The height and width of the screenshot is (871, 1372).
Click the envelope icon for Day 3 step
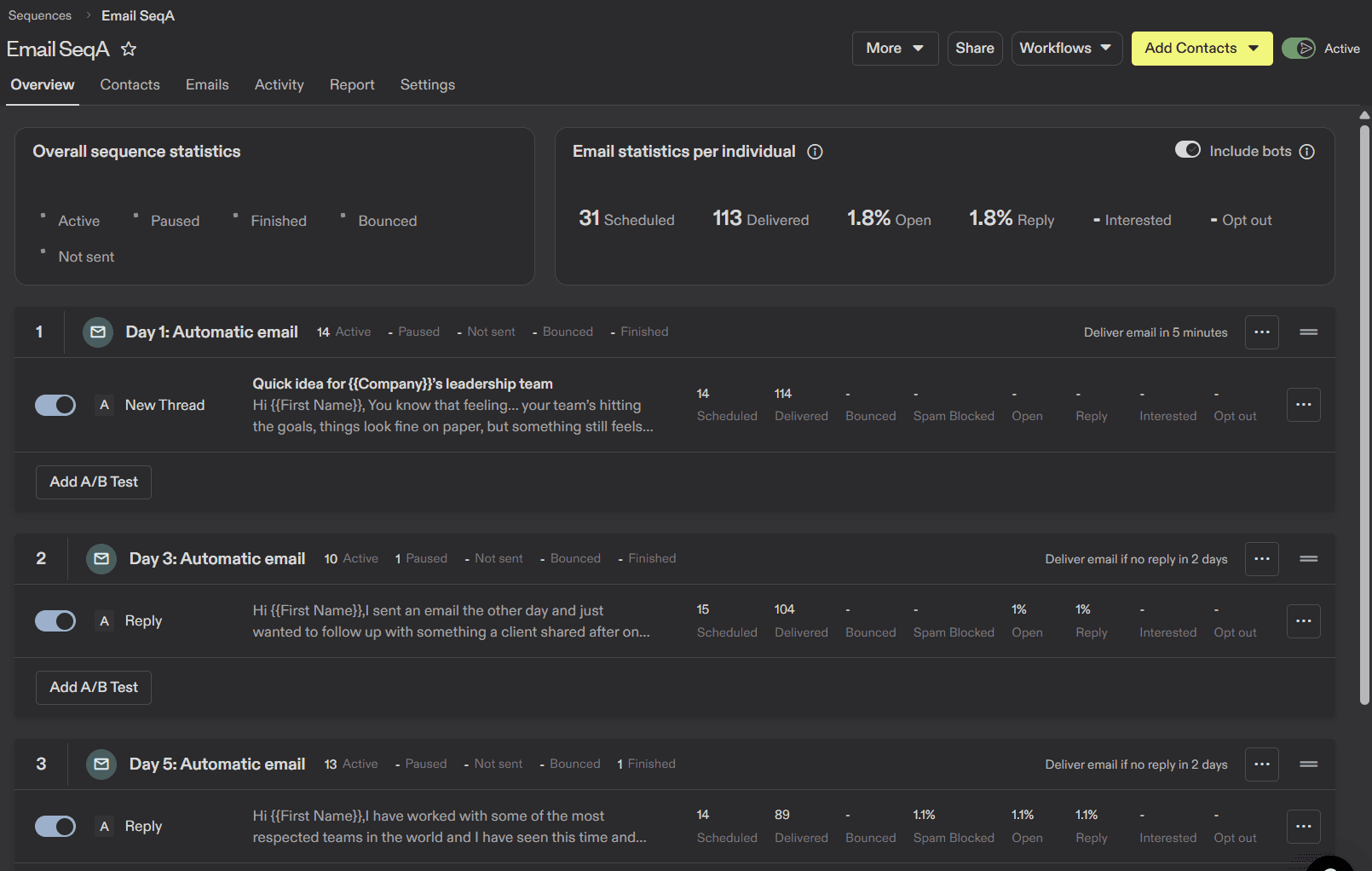coord(101,559)
